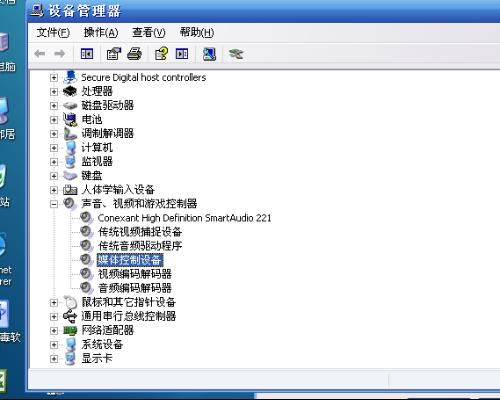Expand the Secure Digital host controllers node

pos(54,78)
